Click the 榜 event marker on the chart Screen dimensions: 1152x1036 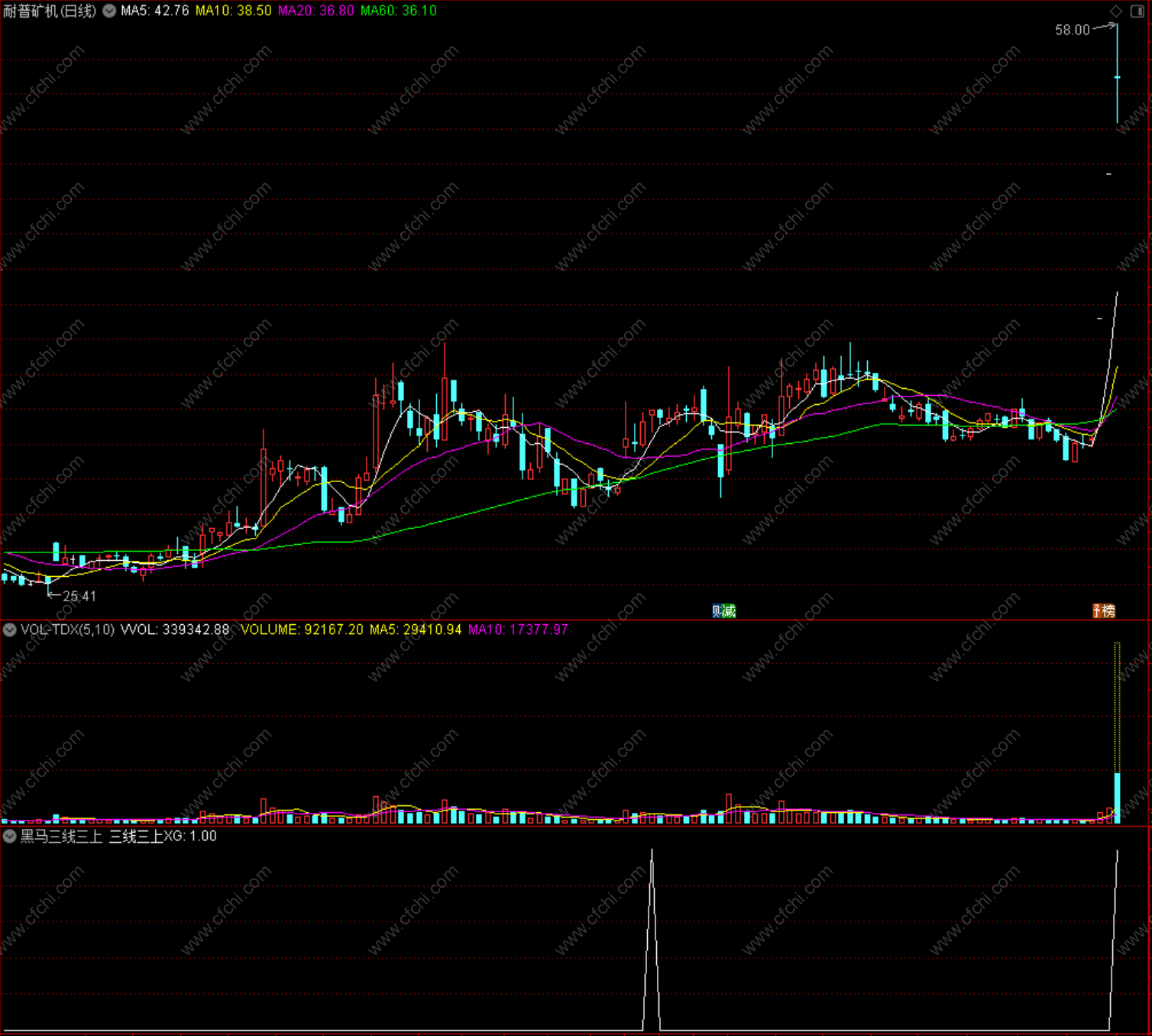(1109, 611)
